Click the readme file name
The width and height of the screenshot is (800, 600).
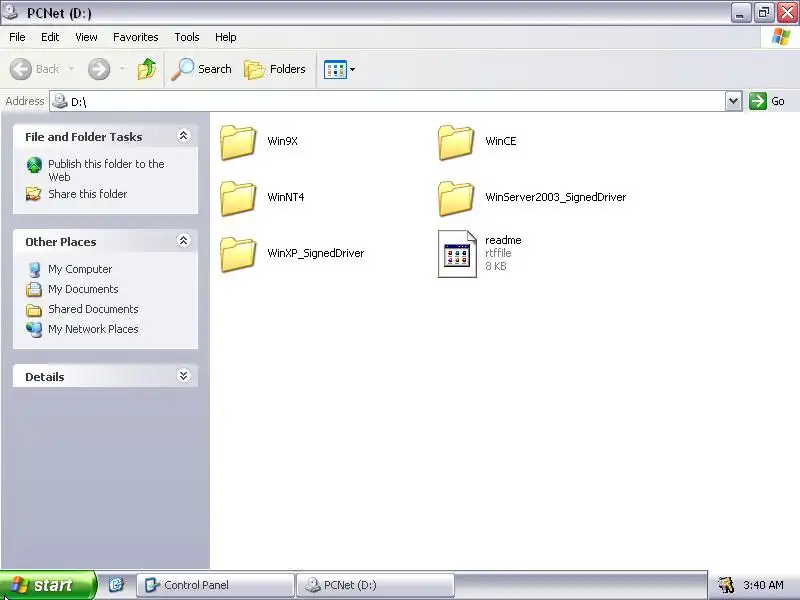pyautogui.click(x=503, y=240)
